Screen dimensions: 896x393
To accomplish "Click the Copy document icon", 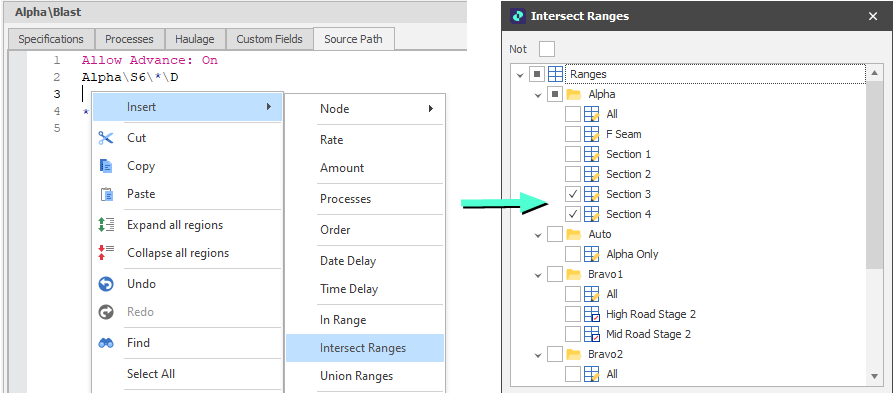I will (x=106, y=166).
